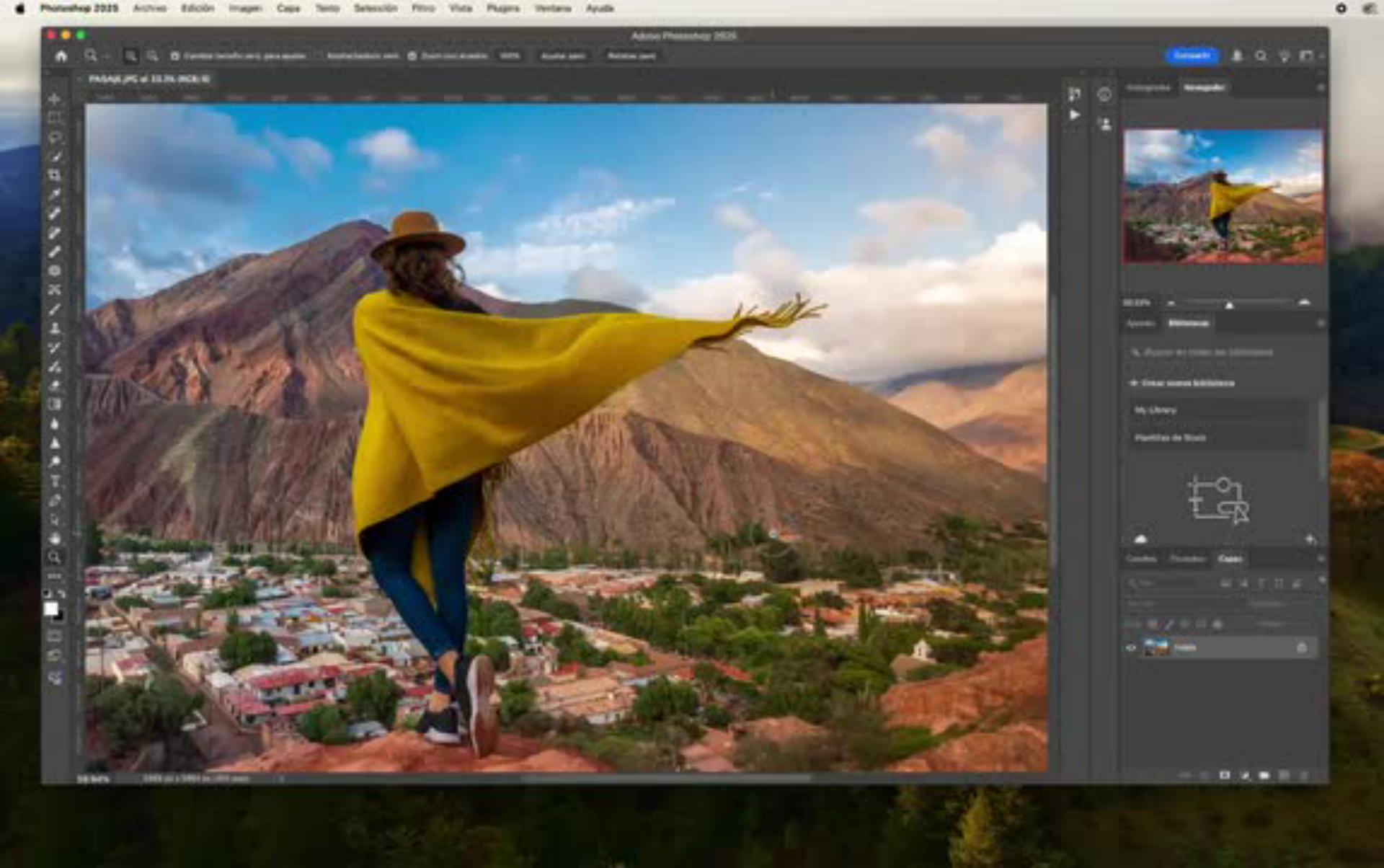Select the Hand tool
Image resolution: width=1384 pixels, height=868 pixels.
[55, 538]
